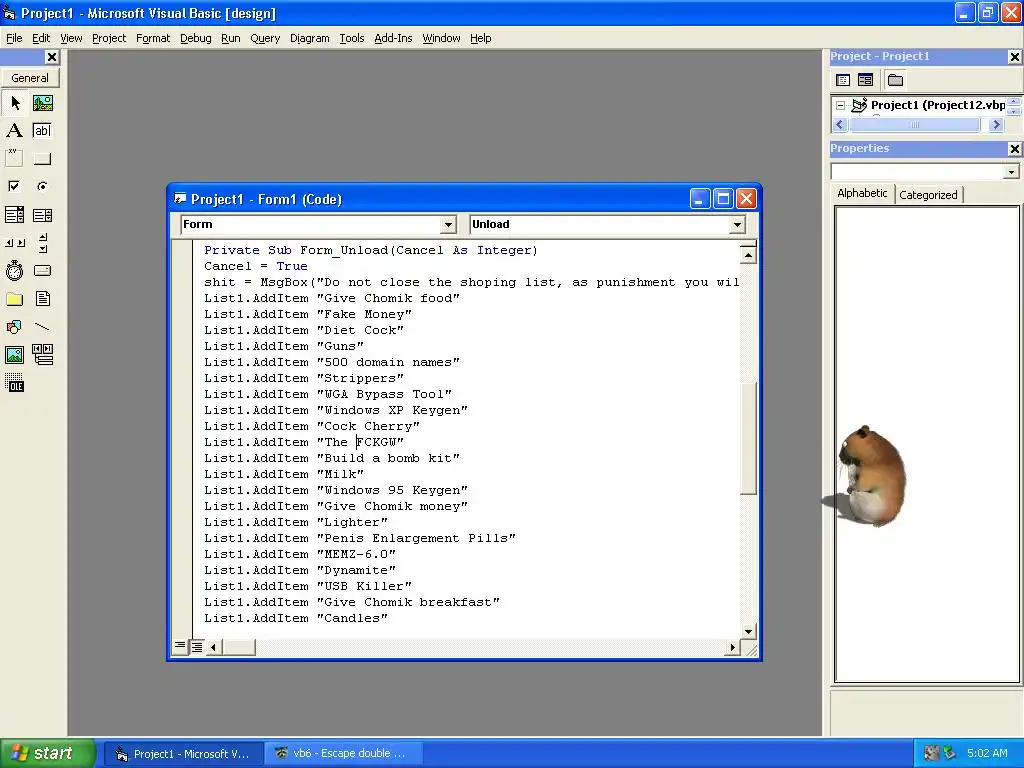Viewport: 1024px width, 768px height.
Task: Open the Properties object dropdown
Action: point(1011,172)
